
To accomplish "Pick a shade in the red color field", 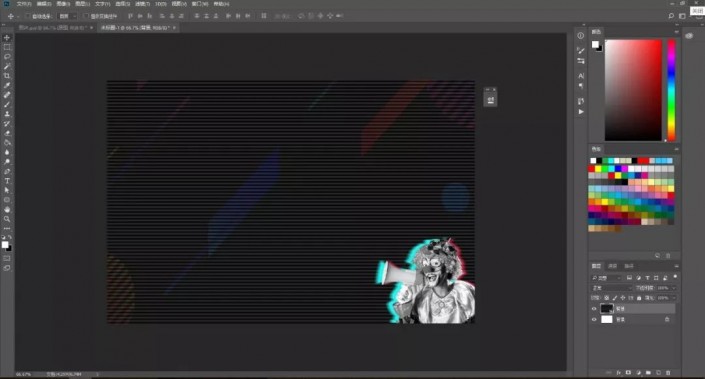I will (x=633, y=90).
